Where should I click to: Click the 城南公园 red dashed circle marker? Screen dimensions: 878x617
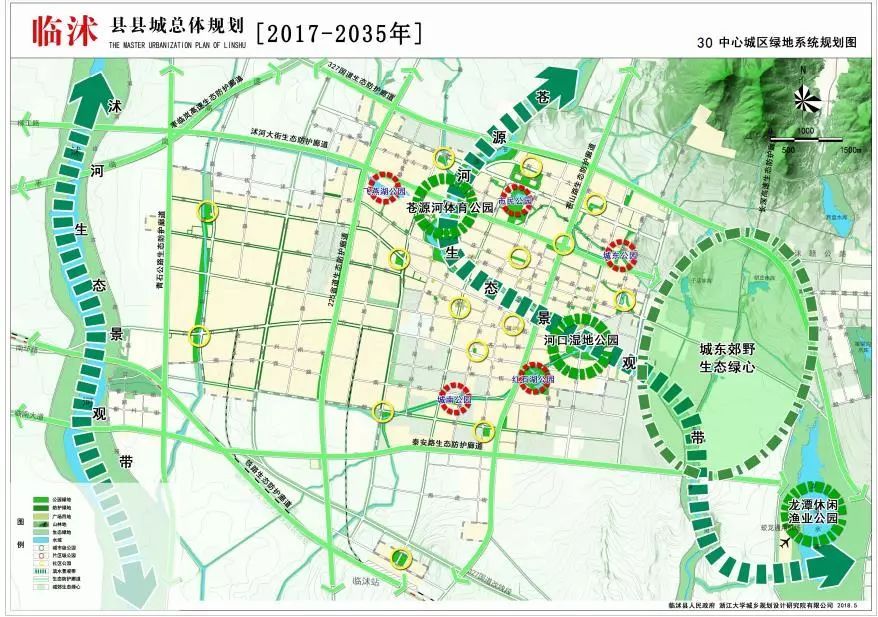(x=454, y=399)
